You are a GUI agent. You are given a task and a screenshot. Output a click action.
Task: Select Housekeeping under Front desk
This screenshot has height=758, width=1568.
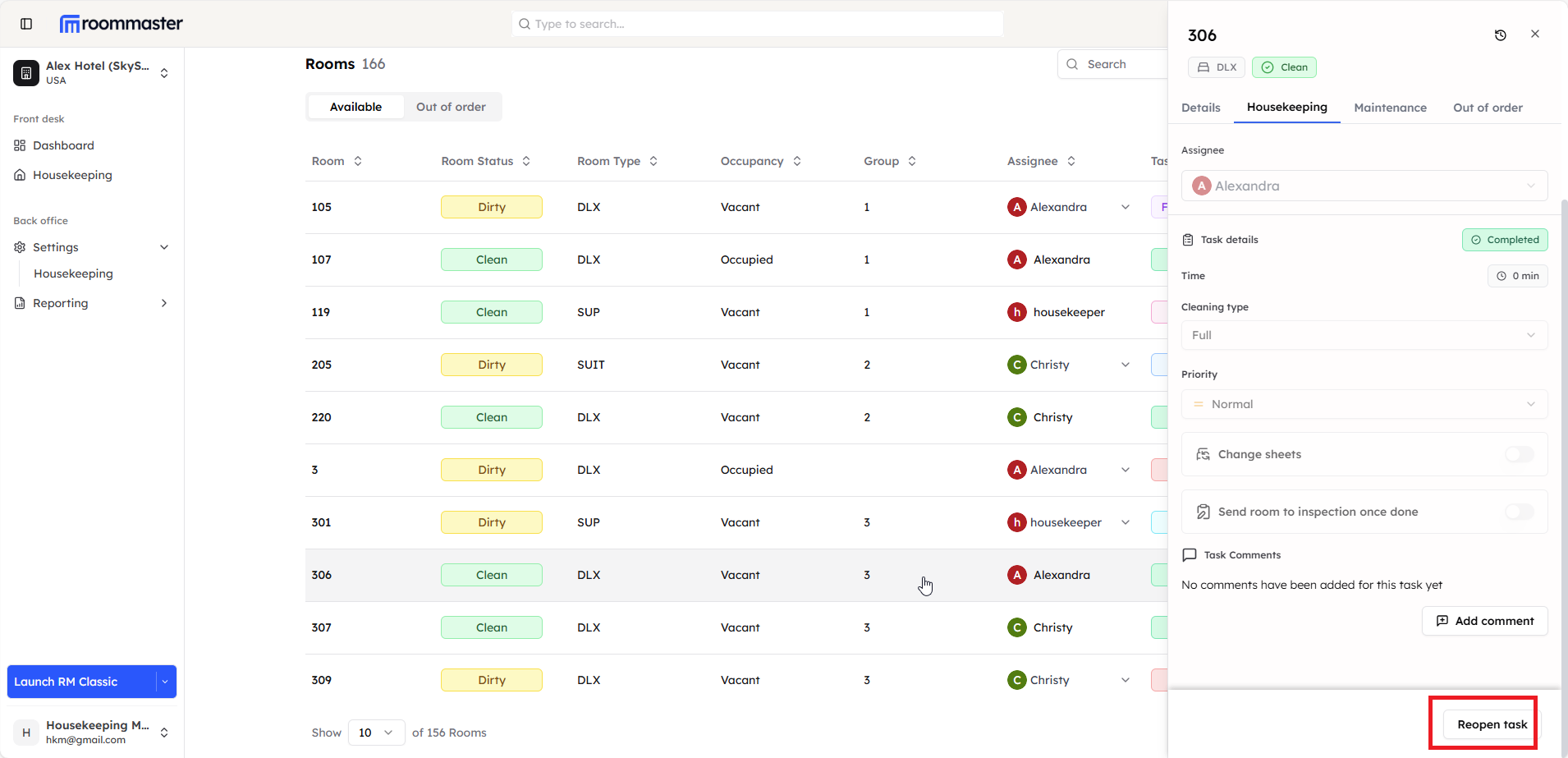click(x=71, y=175)
